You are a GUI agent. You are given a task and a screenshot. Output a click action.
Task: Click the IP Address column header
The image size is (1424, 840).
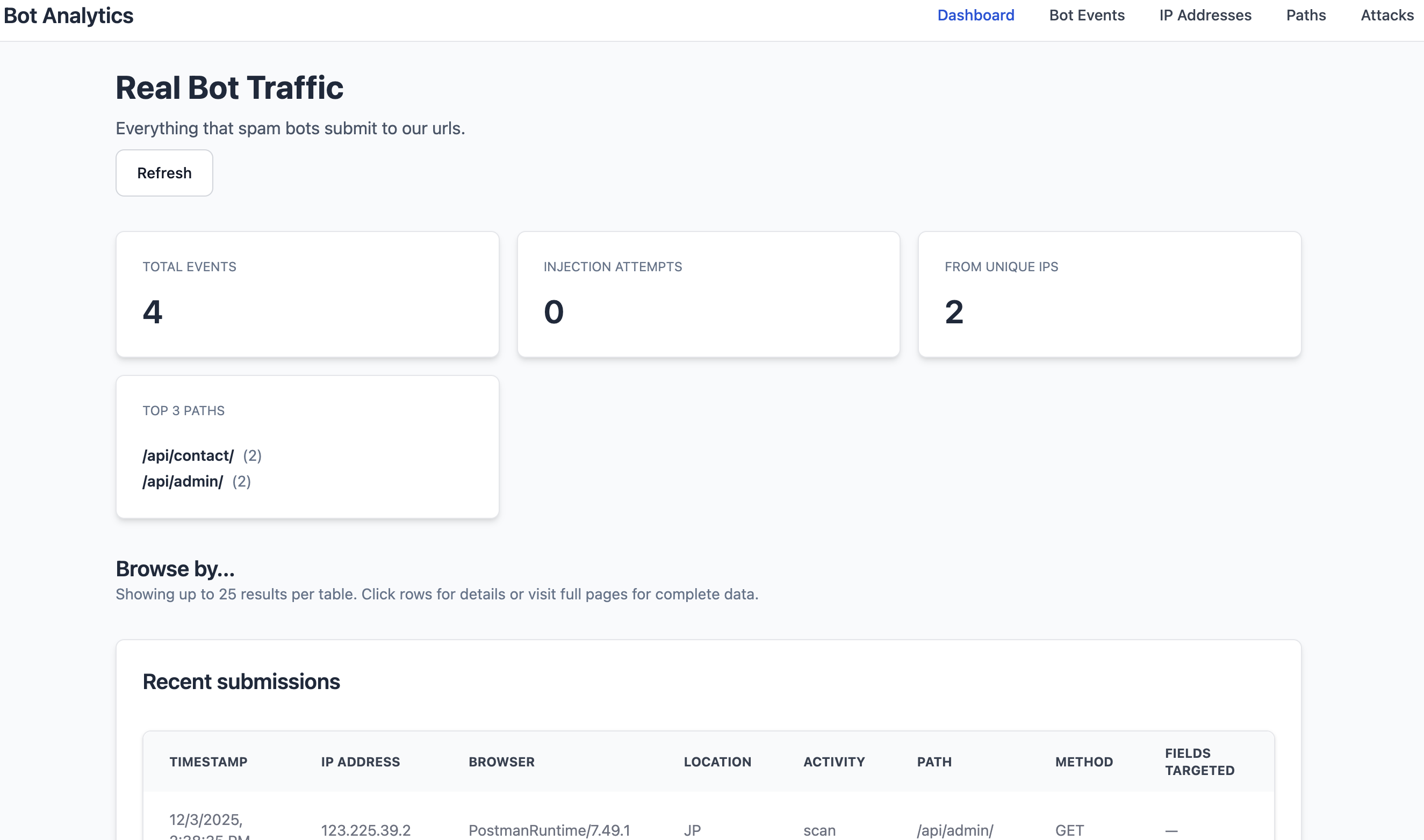click(x=361, y=762)
